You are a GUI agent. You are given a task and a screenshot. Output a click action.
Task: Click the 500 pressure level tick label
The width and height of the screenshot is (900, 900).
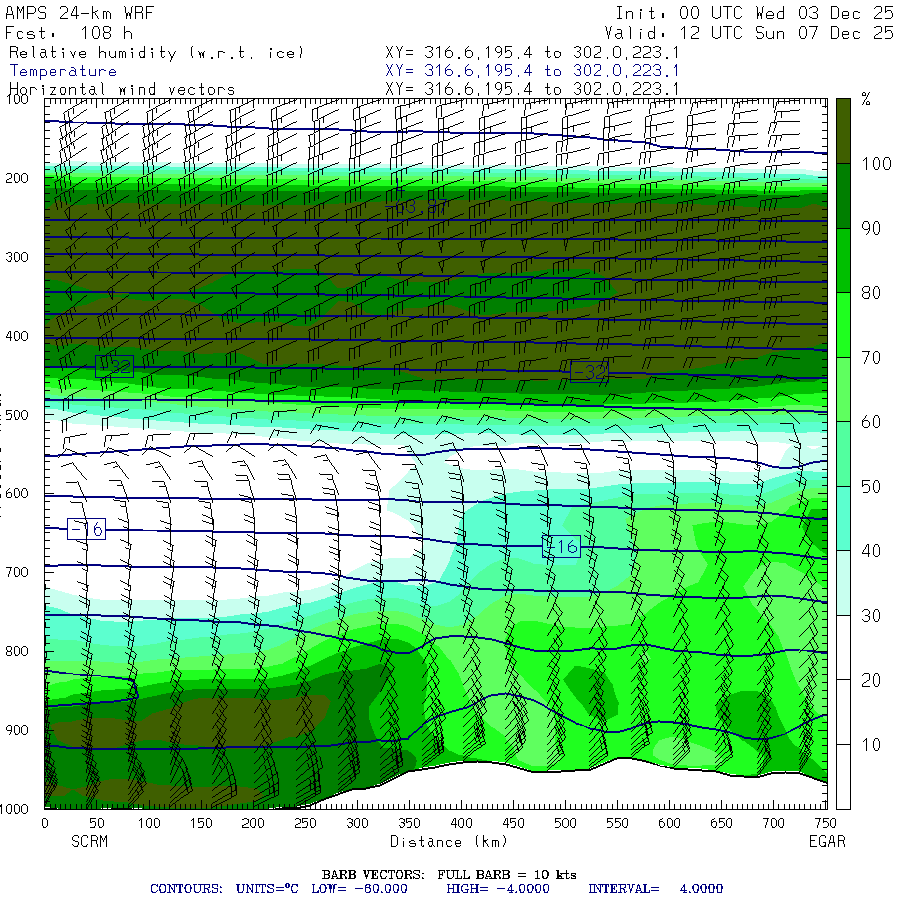click(x=17, y=415)
